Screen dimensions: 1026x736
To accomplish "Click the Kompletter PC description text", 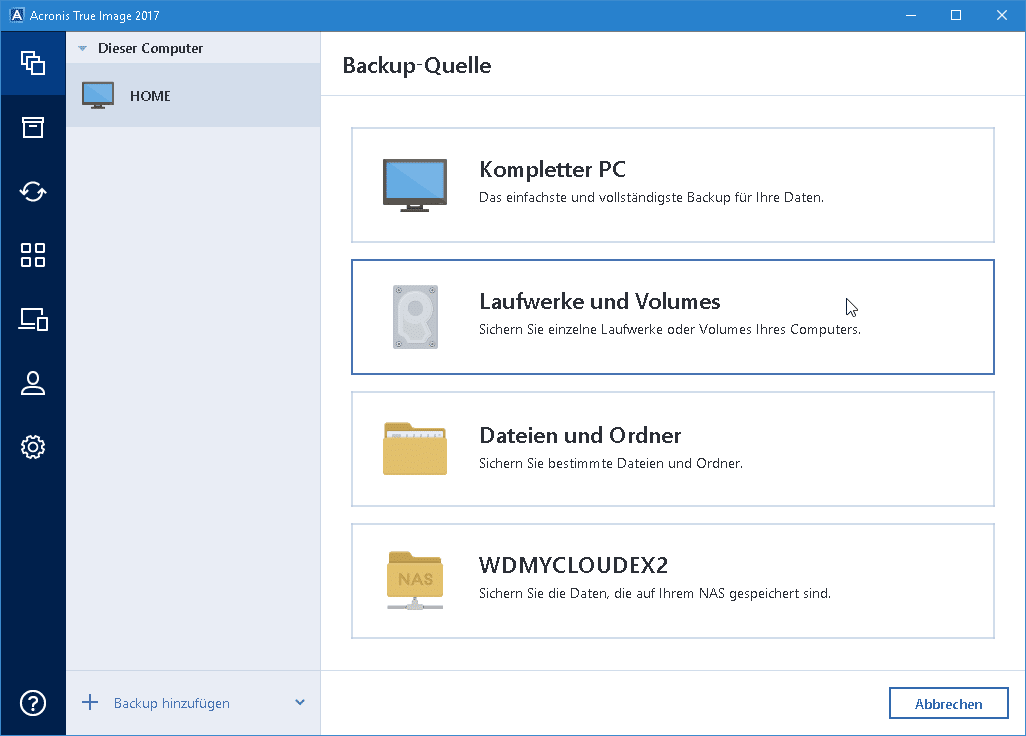I will coord(651,198).
